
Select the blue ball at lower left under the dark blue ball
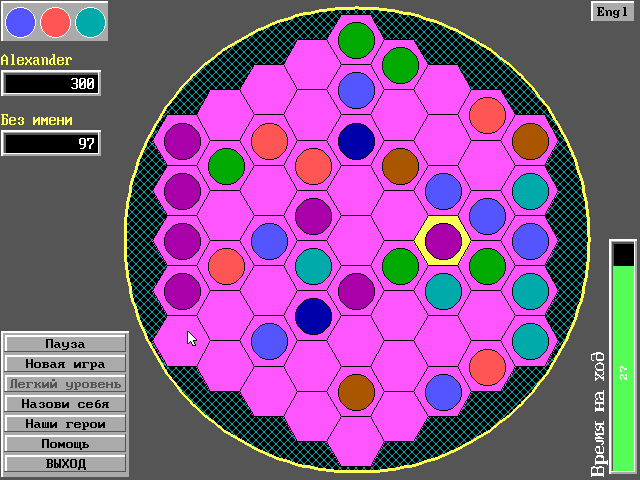tap(269, 342)
